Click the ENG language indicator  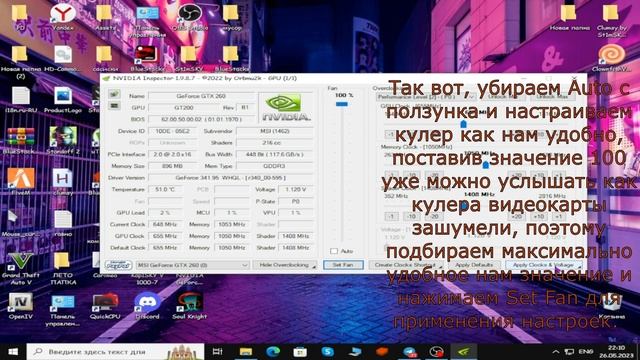[586, 351]
